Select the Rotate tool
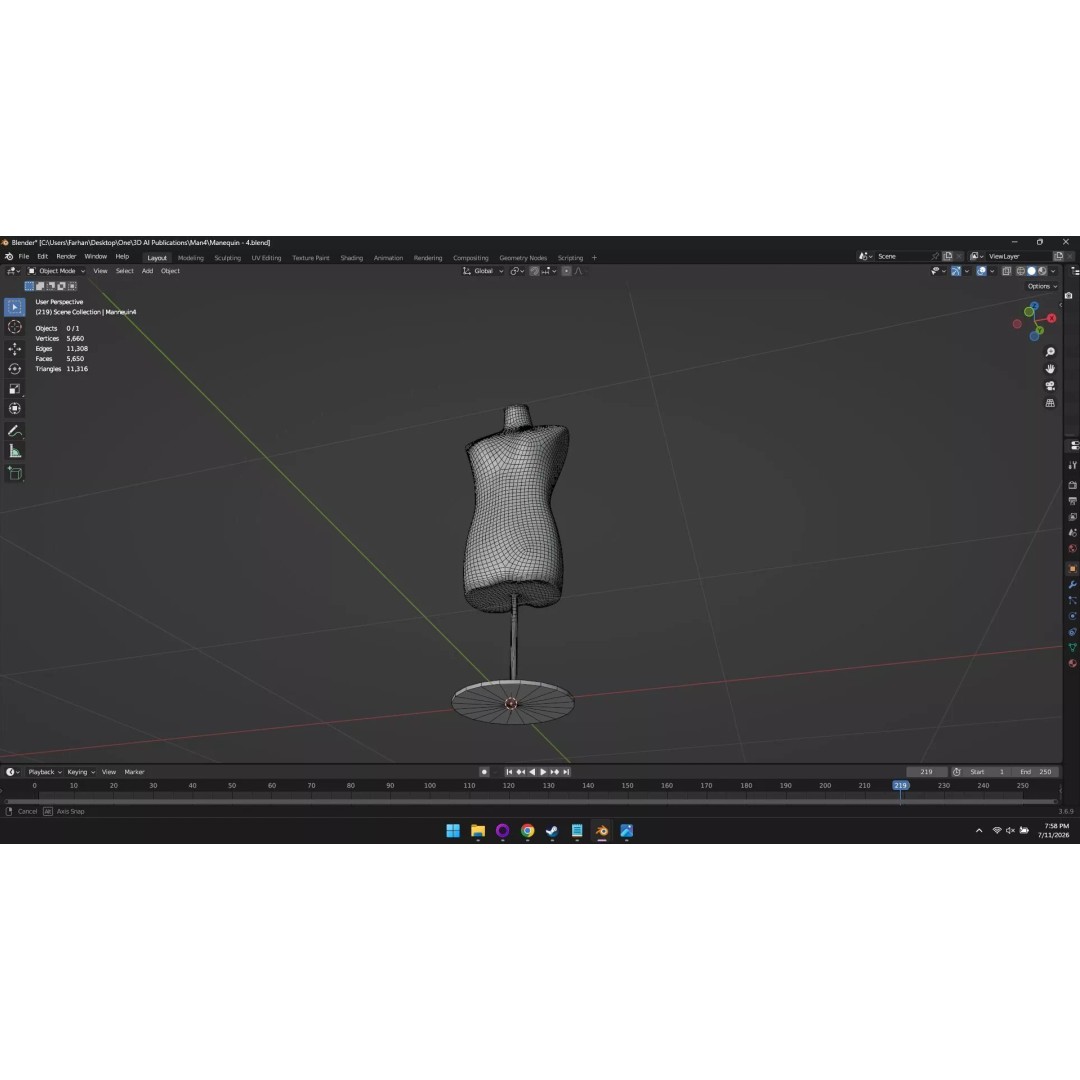The height and width of the screenshot is (1080, 1080). point(14,368)
